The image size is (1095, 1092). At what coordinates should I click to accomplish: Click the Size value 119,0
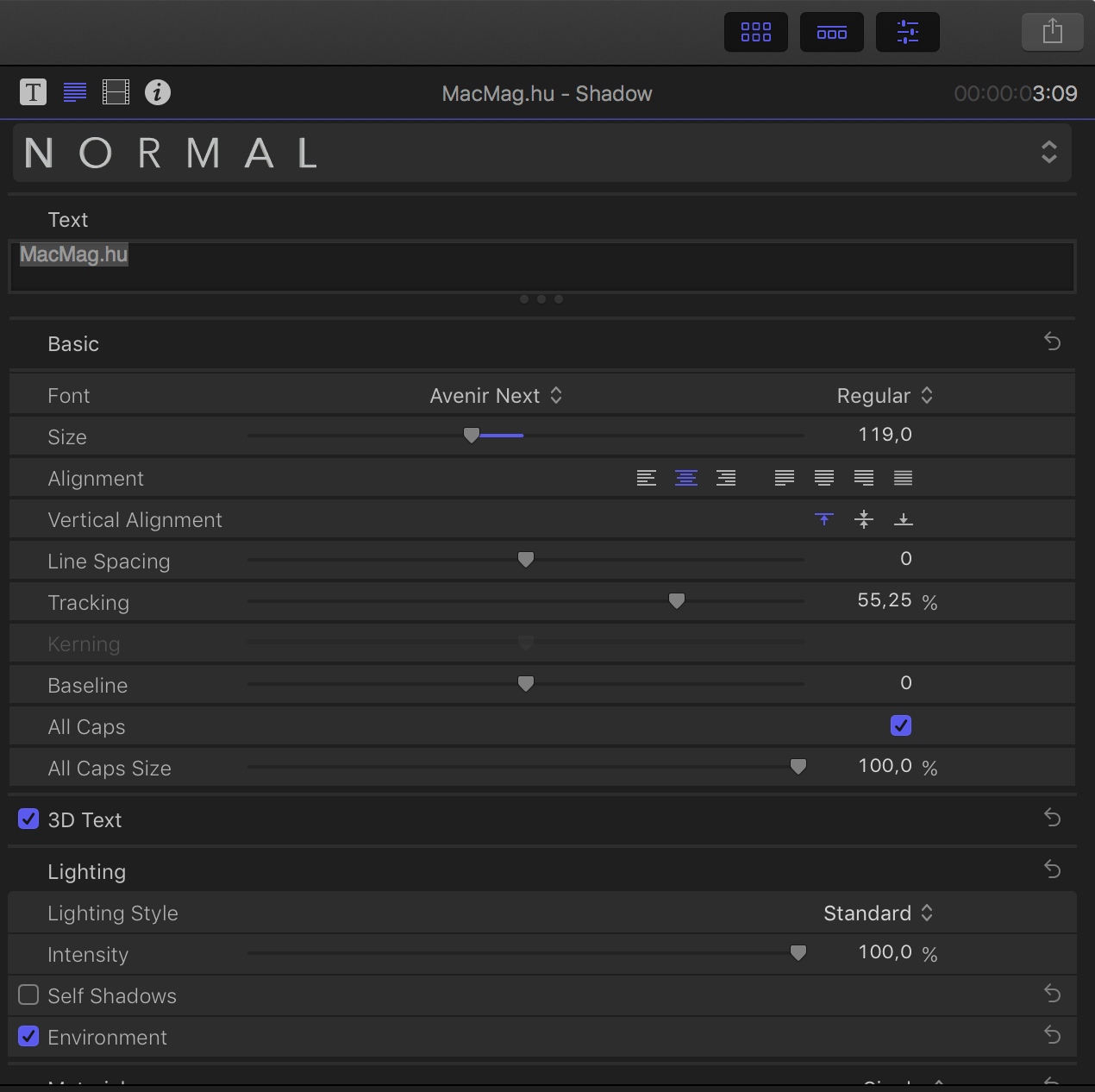coord(885,435)
